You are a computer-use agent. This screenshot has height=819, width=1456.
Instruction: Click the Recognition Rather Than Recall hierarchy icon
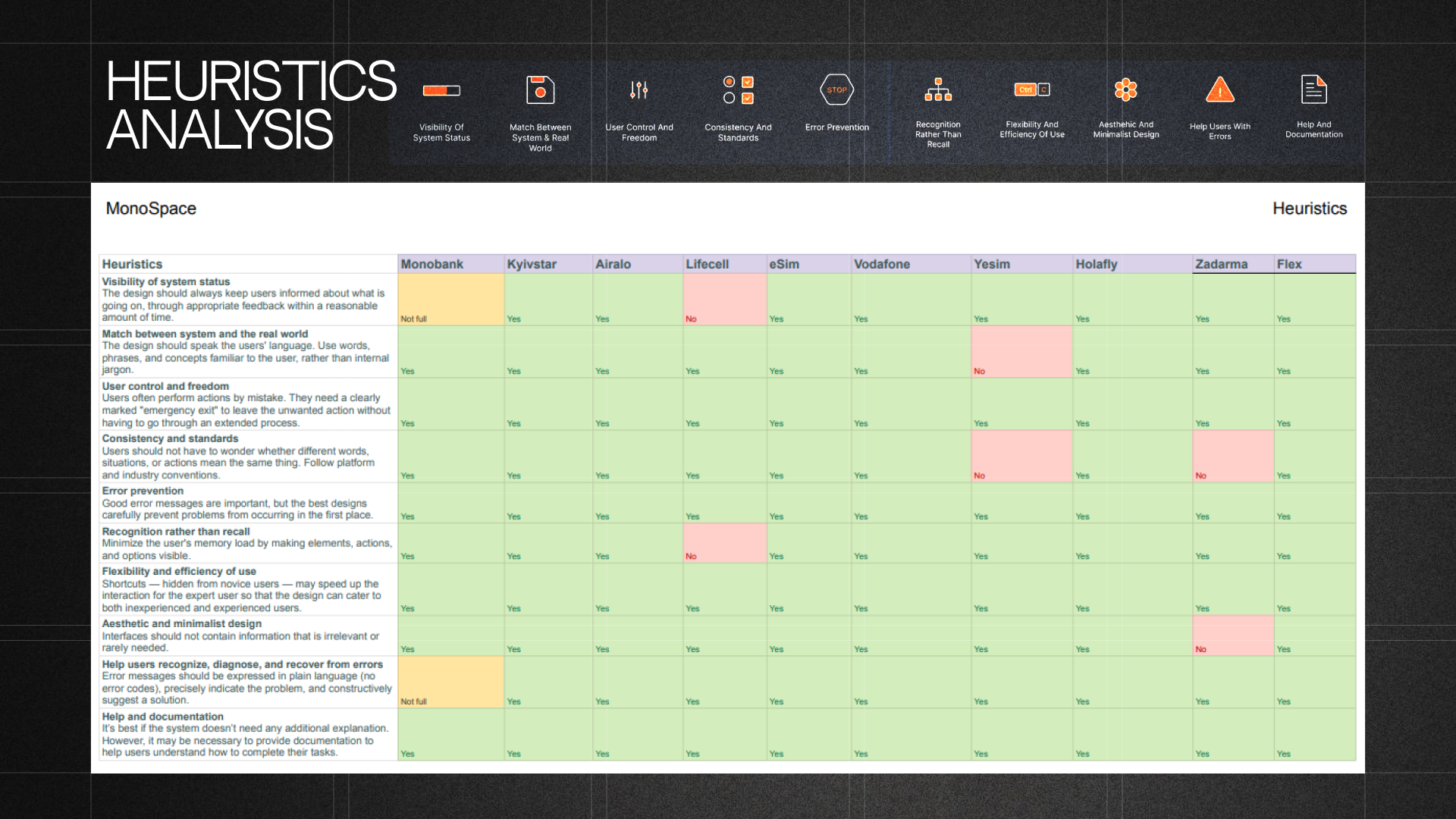938,89
